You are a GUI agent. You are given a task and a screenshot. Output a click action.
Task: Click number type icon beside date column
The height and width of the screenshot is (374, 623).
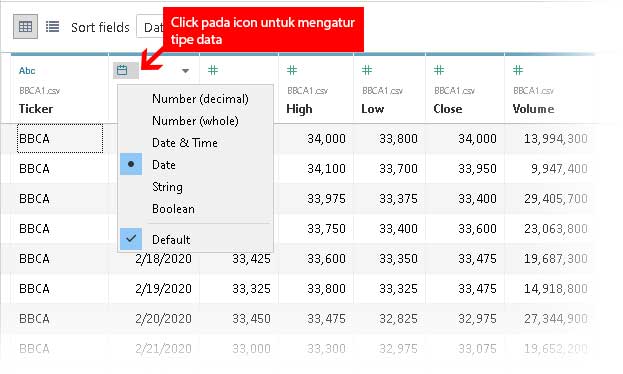pos(213,70)
